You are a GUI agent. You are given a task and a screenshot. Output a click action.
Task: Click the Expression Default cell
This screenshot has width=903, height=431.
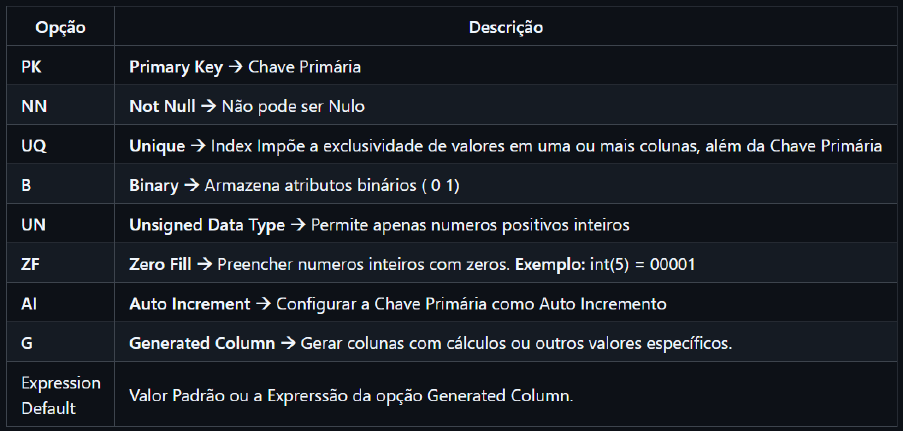pyautogui.click(x=61, y=393)
